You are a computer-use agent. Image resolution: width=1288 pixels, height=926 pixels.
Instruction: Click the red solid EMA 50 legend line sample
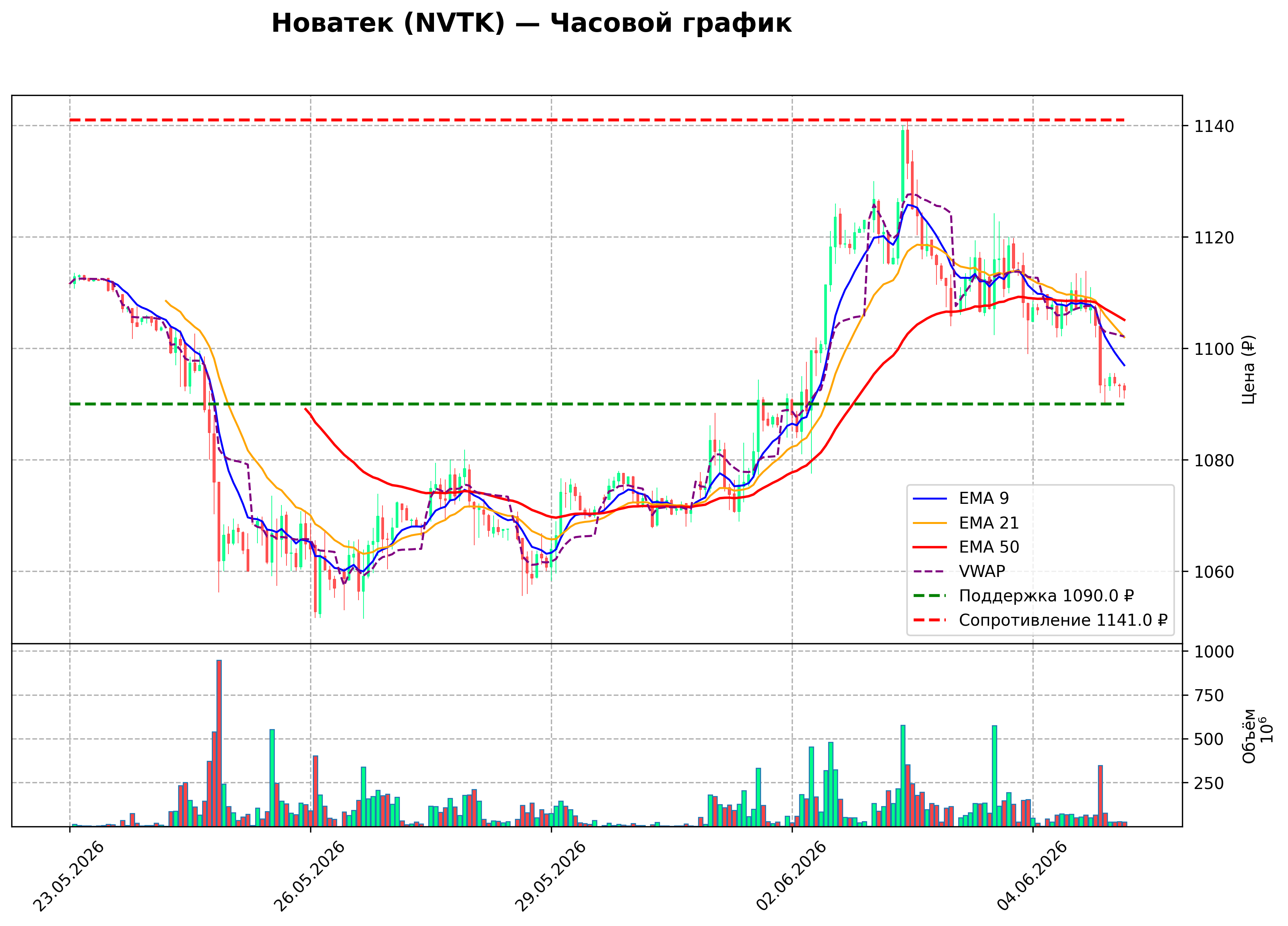click(930, 547)
